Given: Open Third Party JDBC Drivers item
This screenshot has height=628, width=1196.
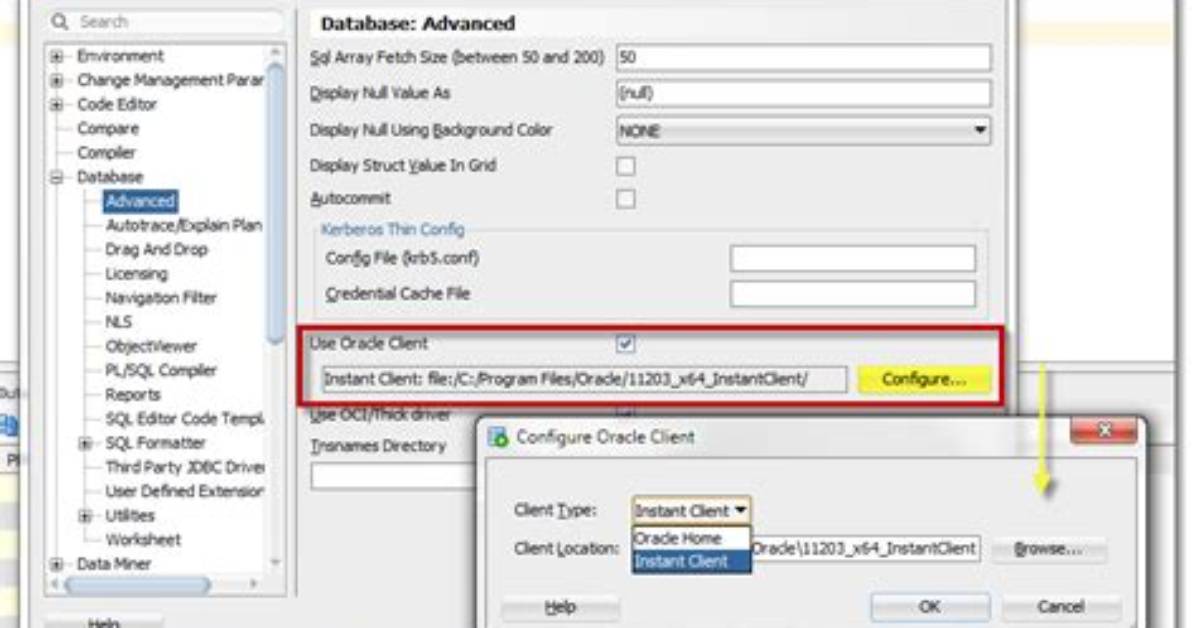Looking at the screenshot, I should 185,467.
